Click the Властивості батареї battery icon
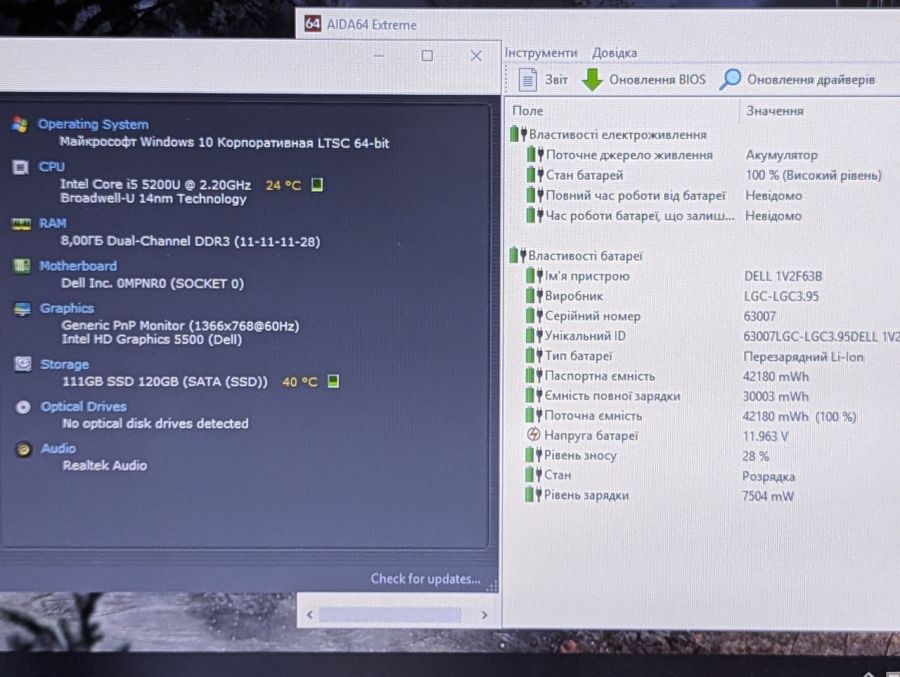The width and height of the screenshot is (900, 677). click(x=518, y=256)
